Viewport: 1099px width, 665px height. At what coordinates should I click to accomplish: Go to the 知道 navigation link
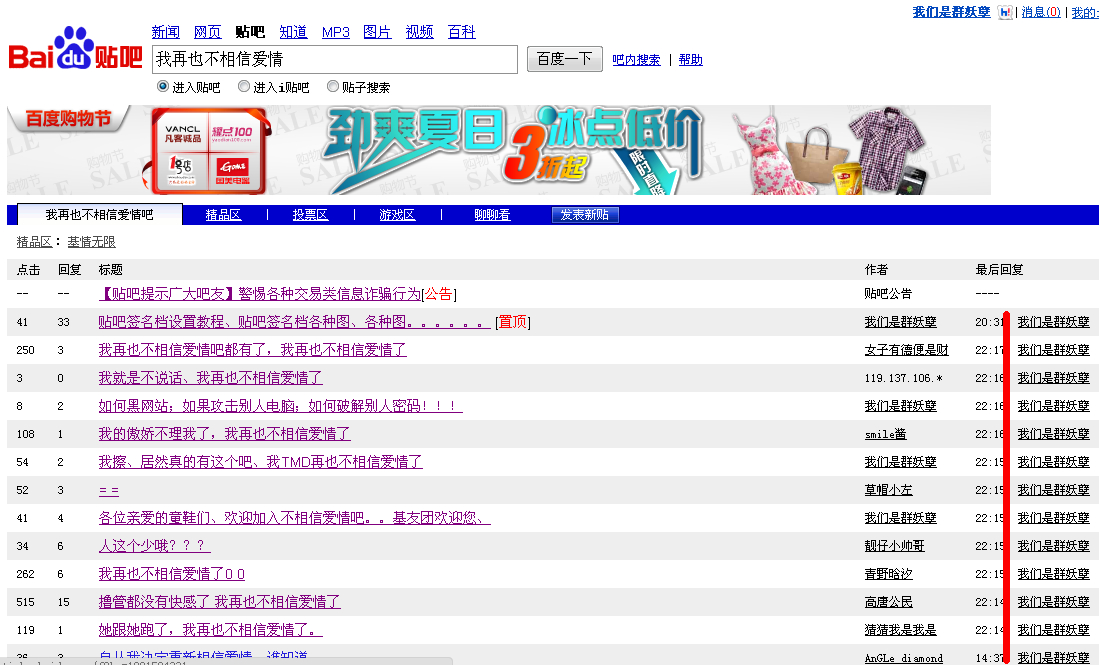point(293,32)
